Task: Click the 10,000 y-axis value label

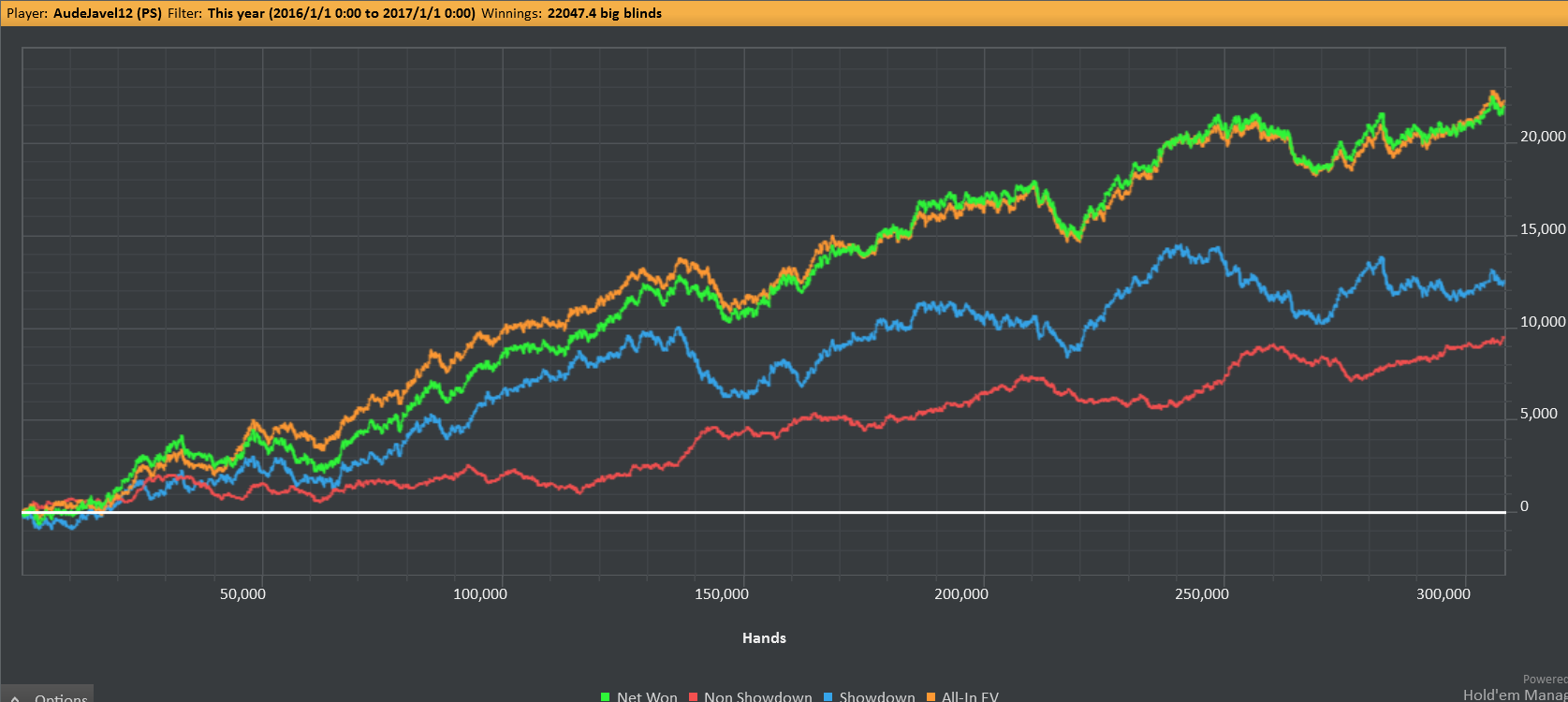Action: click(1543, 321)
